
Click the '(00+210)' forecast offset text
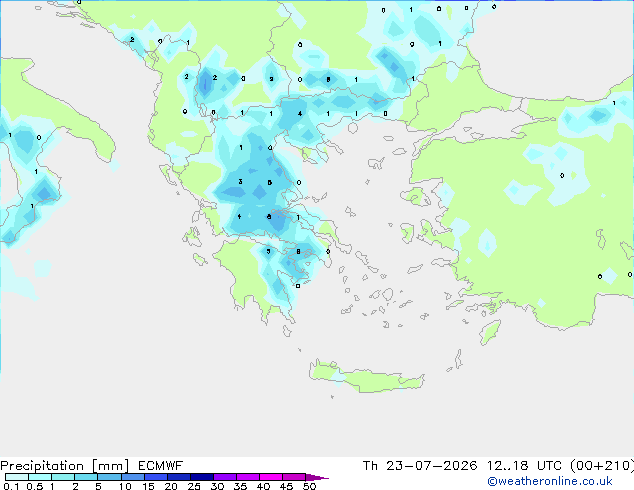pos(602,466)
